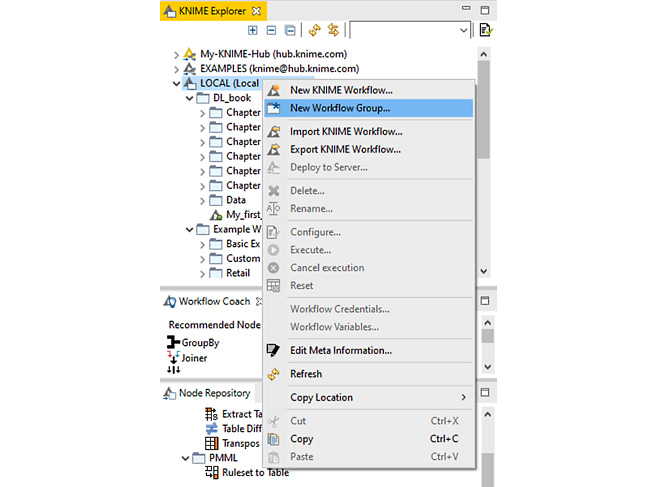Select the GroupBy recommended node
Image resolution: width=657 pixels, height=487 pixels.
(193, 342)
